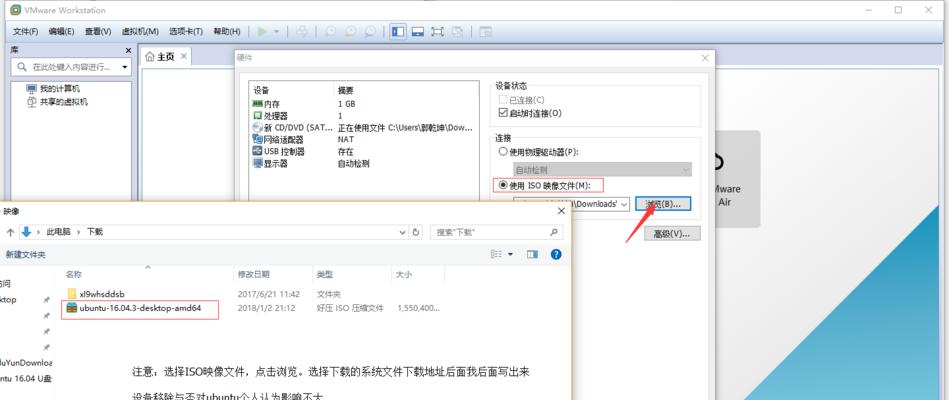Click the console view monitor icon
The height and width of the screenshot is (400, 949).
pyautogui.click(x=418, y=31)
